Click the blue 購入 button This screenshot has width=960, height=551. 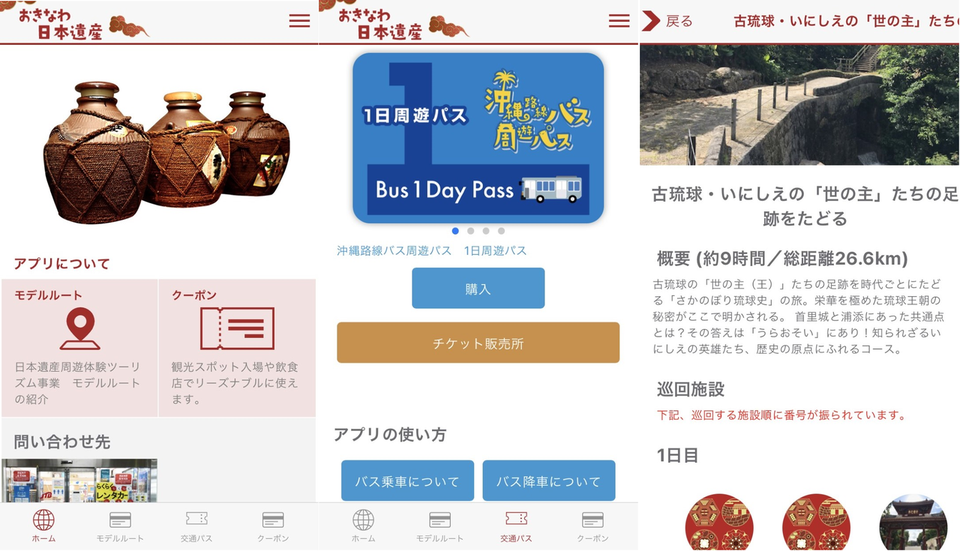tap(478, 288)
